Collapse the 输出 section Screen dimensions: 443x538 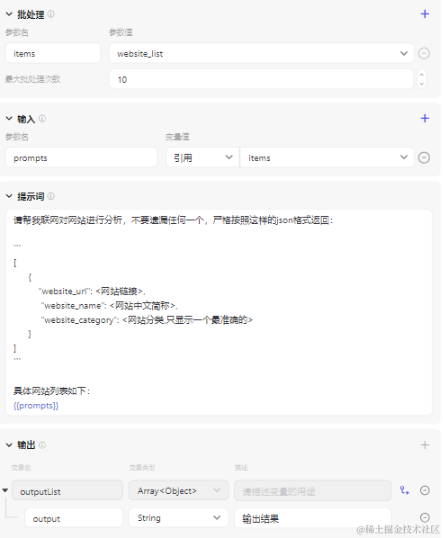click(x=9, y=445)
